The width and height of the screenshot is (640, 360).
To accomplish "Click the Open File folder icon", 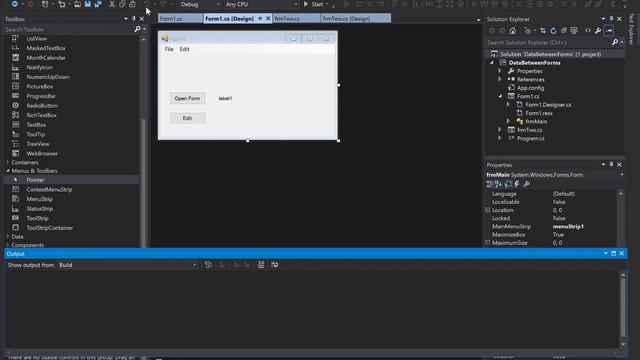I will point(77,4).
